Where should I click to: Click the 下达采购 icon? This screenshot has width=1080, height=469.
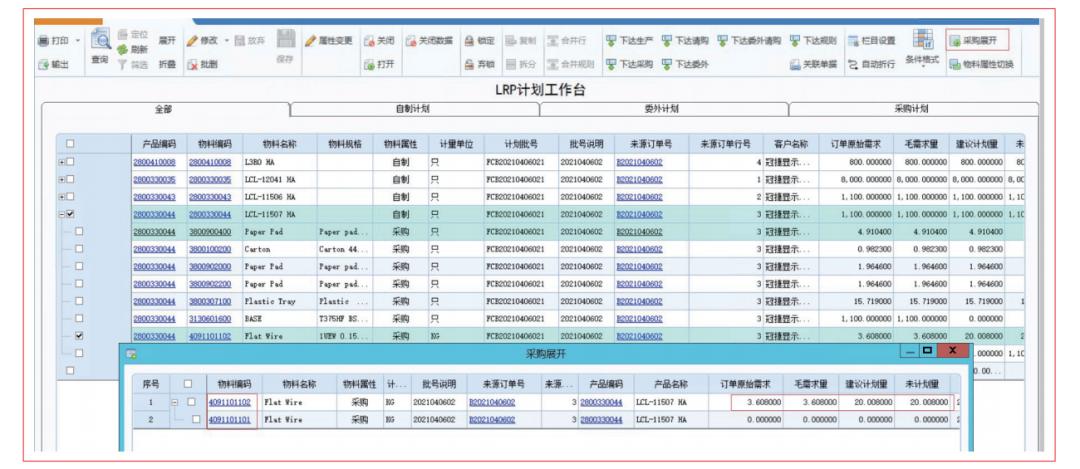[611, 65]
